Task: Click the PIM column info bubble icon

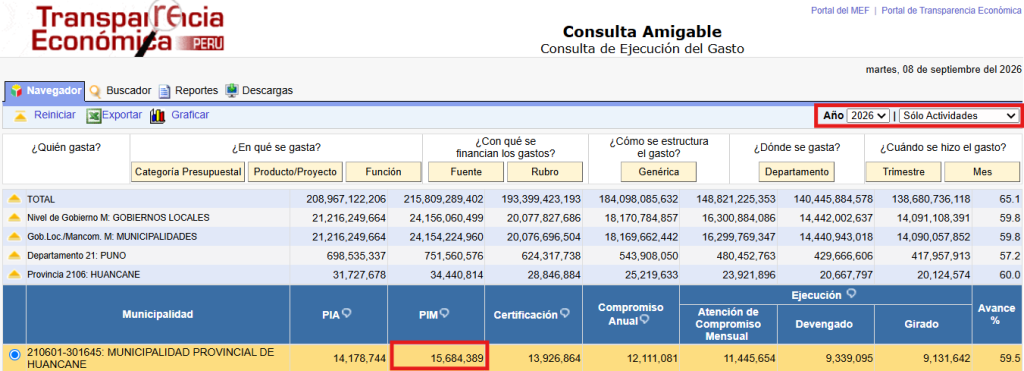Action: pyautogui.click(x=444, y=314)
